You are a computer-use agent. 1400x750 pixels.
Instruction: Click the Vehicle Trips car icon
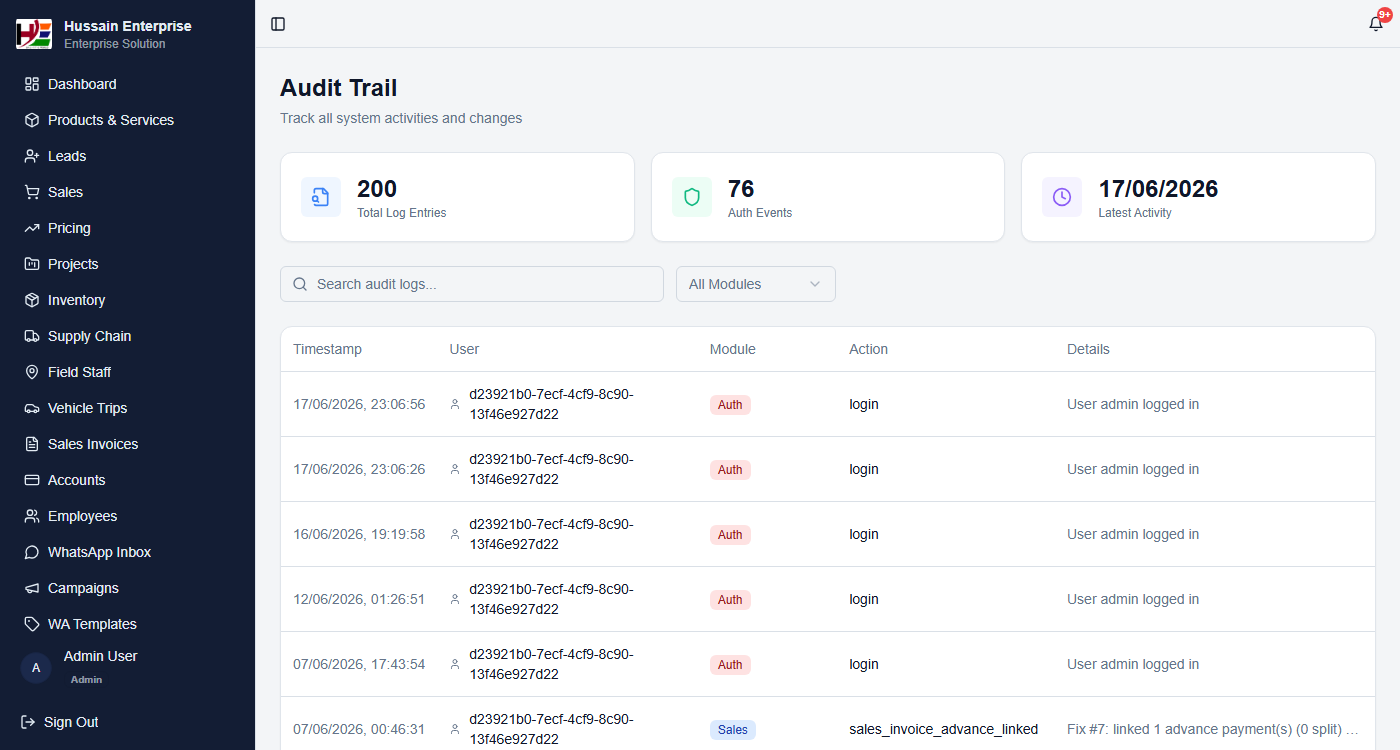point(32,408)
